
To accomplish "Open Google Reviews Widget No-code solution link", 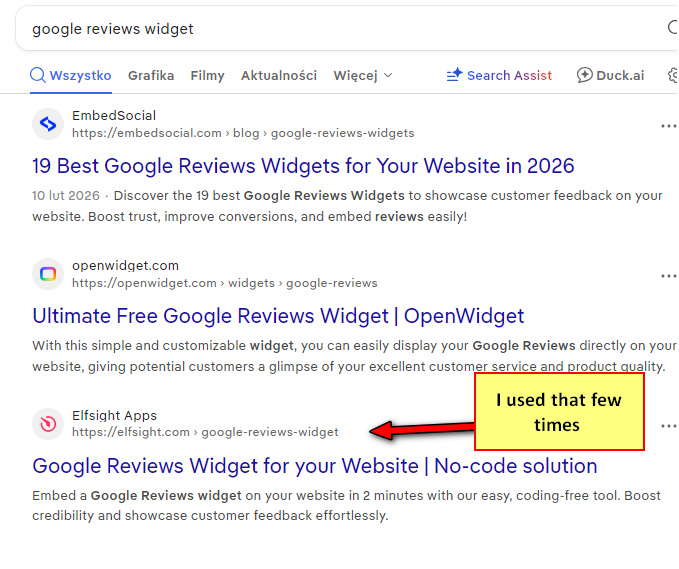I will click(315, 466).
